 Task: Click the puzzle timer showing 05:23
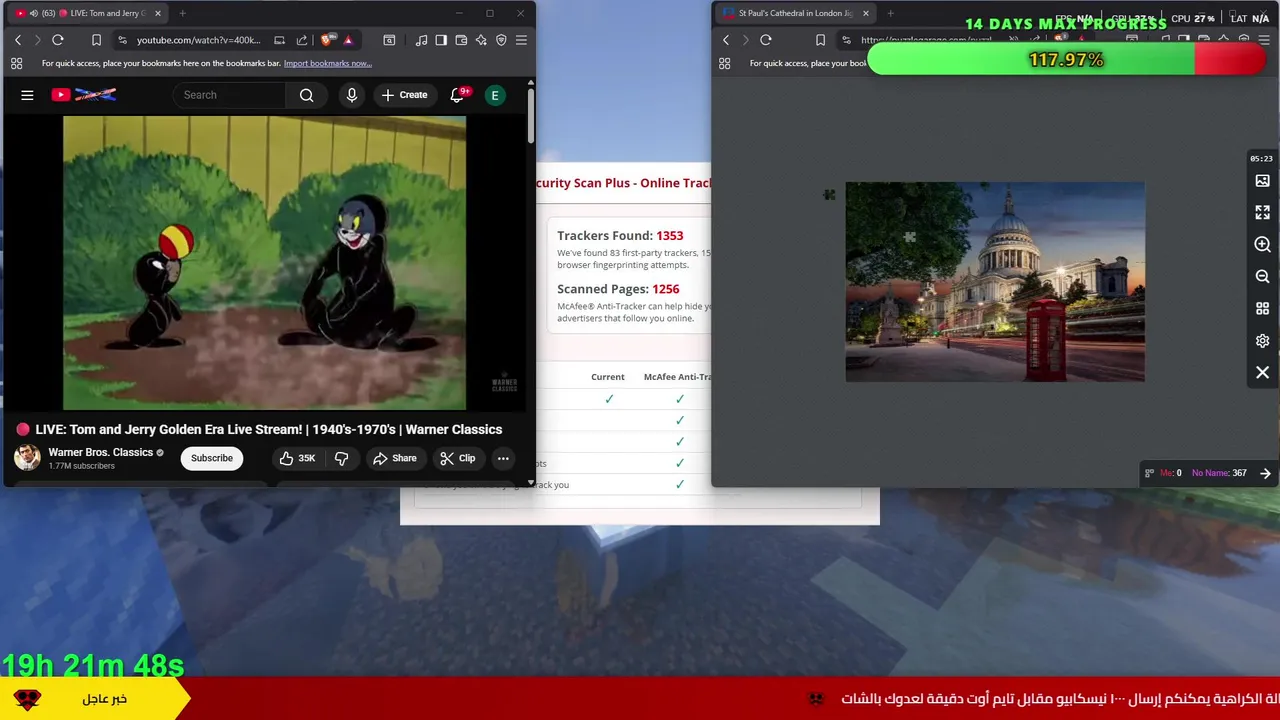[x=1261, y=158]
